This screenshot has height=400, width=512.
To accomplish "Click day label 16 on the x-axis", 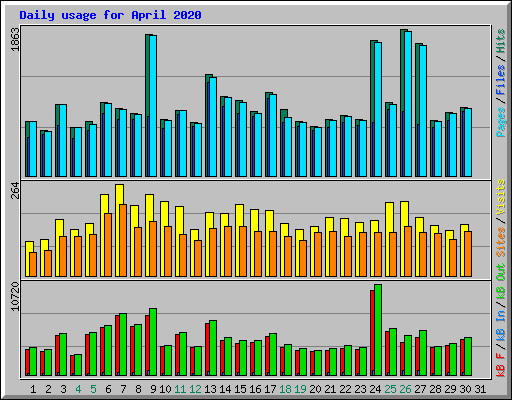I will point(255,389).
